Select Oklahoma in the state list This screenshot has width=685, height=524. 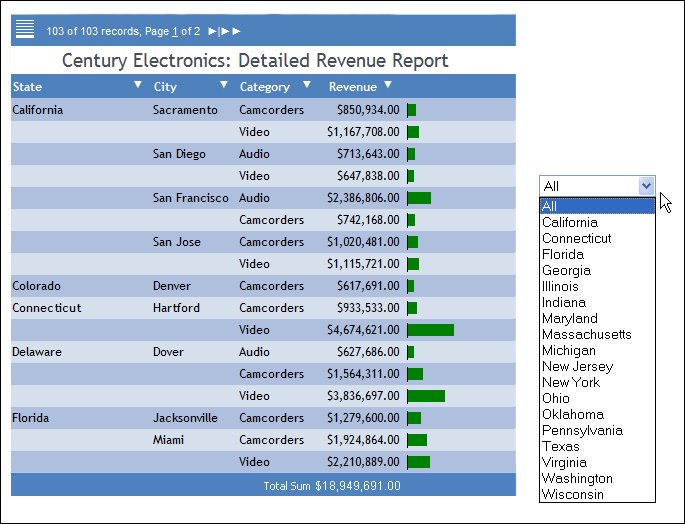pyautogui.click(x=597, y=414)
